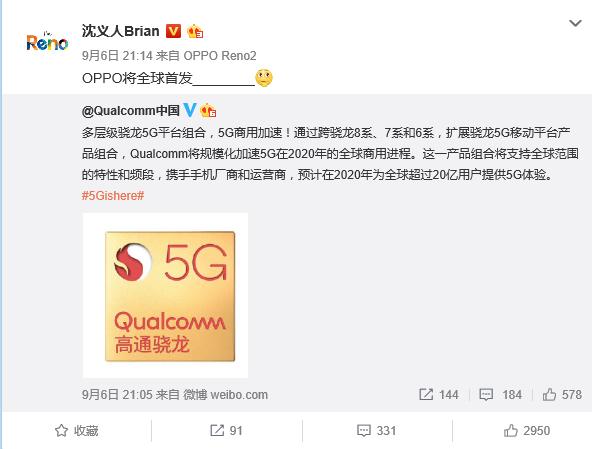Like the Qualcomm post with 578 likes
592x449 pixels.
point(562,395)
